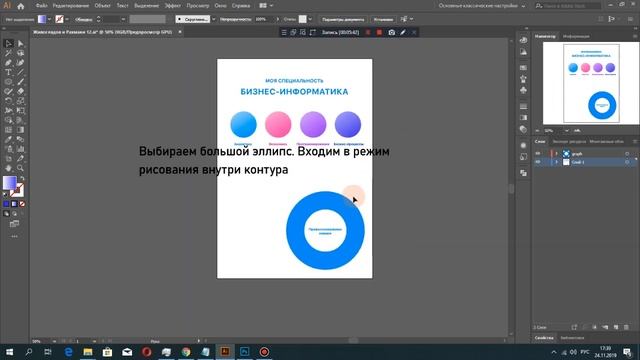This screenshot has width=640, height=360.
Task: Open the Библиотеки panel tab
Action: point(572,338)
